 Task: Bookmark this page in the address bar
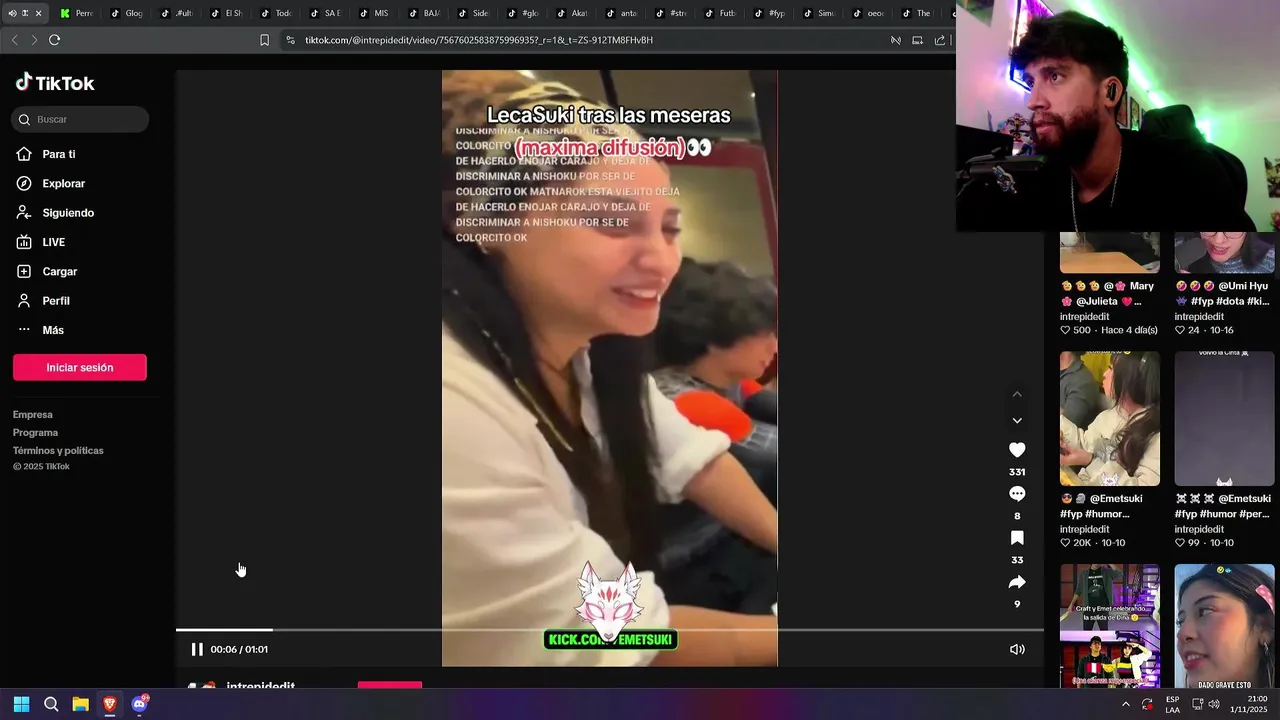click(x=264, y=40)
